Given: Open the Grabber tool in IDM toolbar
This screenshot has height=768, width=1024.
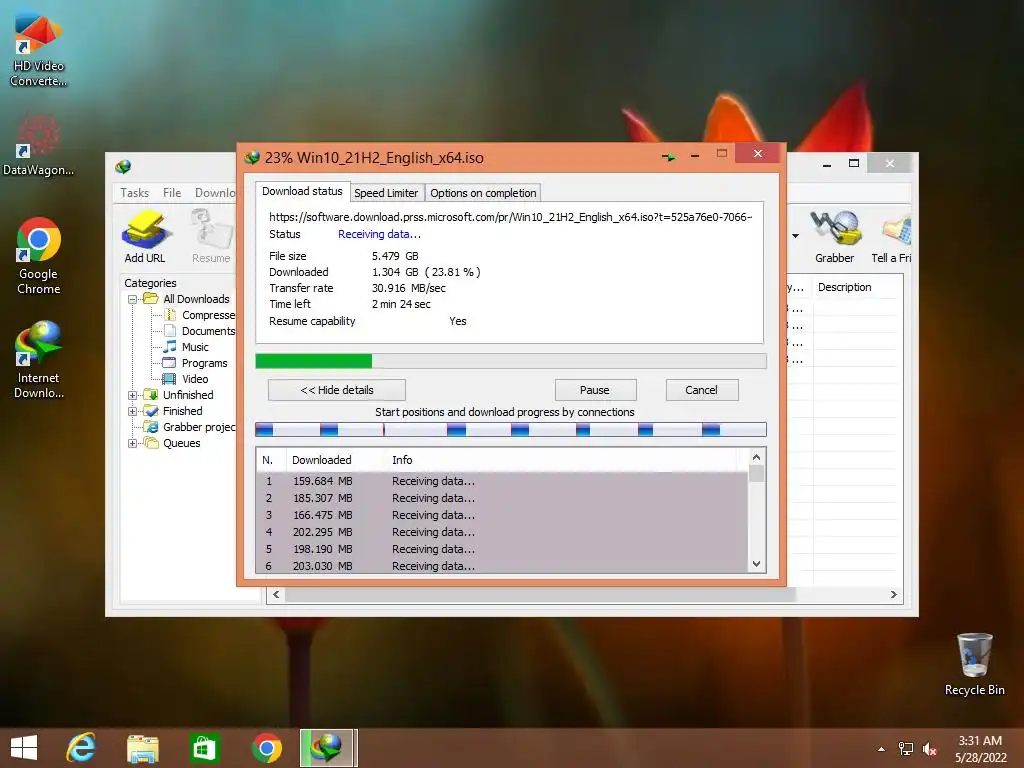Looking at the screenshot, I should coord(834,236).
